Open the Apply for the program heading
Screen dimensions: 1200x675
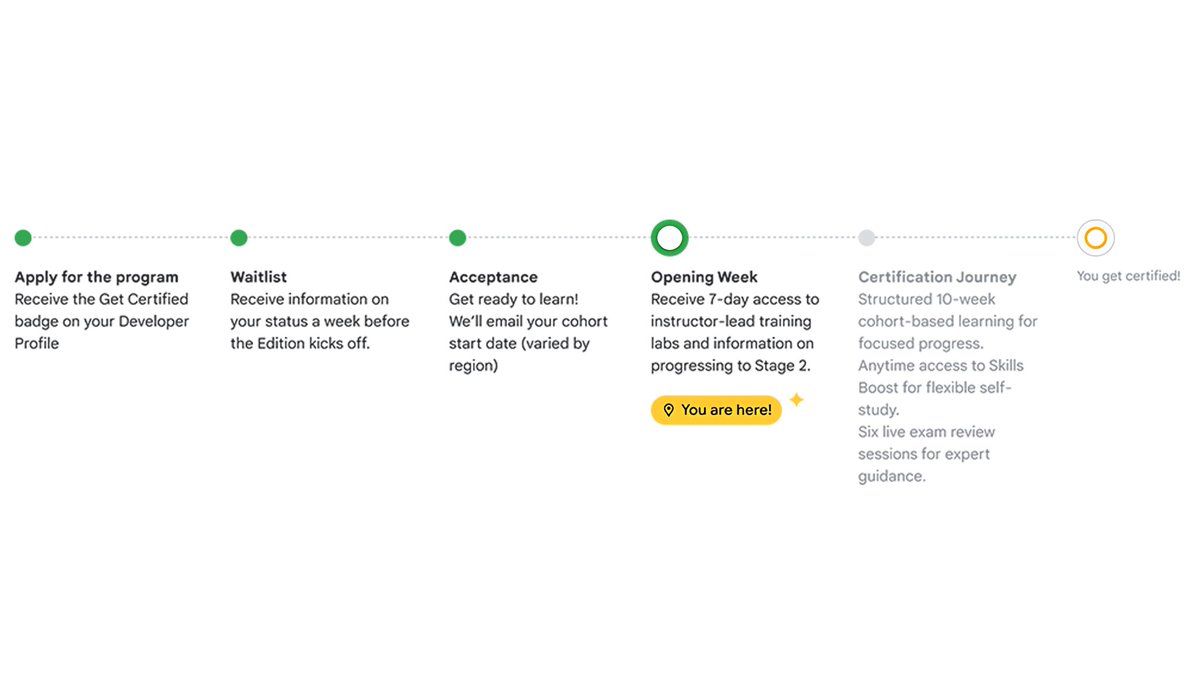tap(96, 277)
